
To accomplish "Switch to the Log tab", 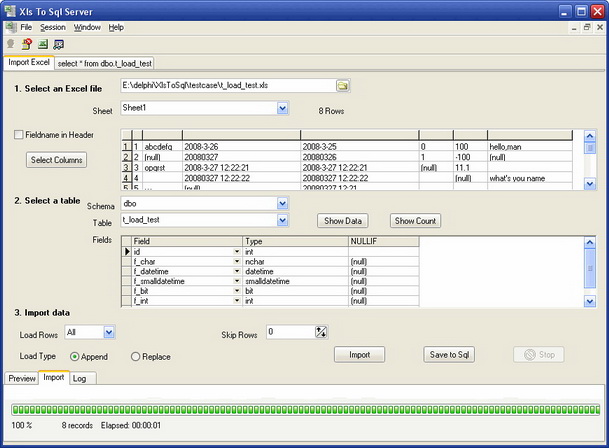I will tap(79, 378).
